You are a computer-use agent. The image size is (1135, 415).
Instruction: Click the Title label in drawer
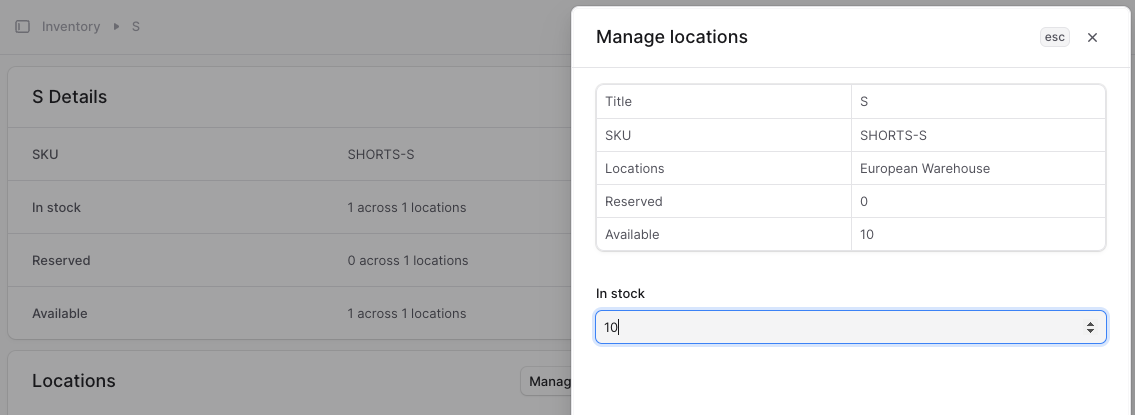618,101
